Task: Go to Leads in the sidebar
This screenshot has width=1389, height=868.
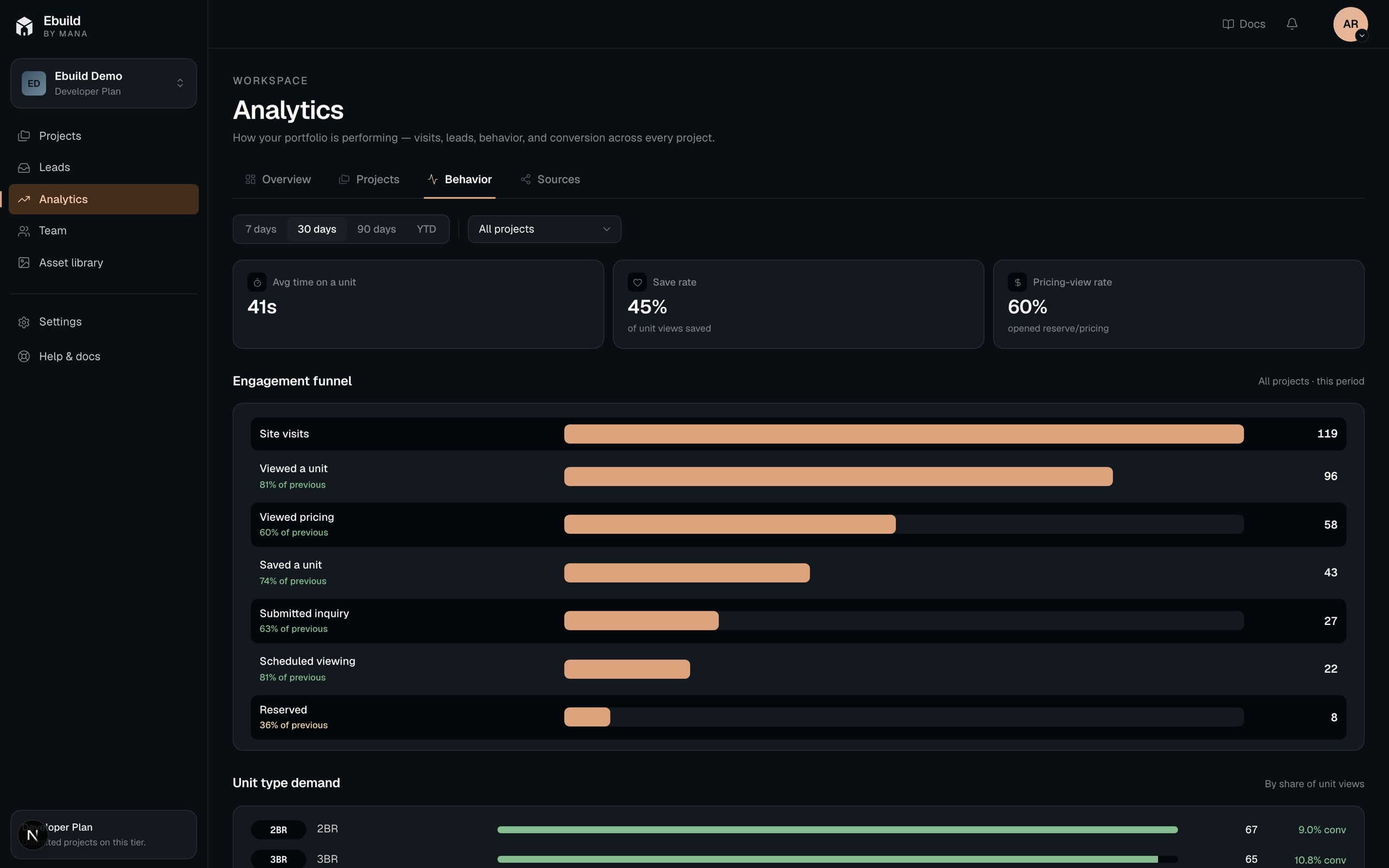Action: (x=104, y=168)
